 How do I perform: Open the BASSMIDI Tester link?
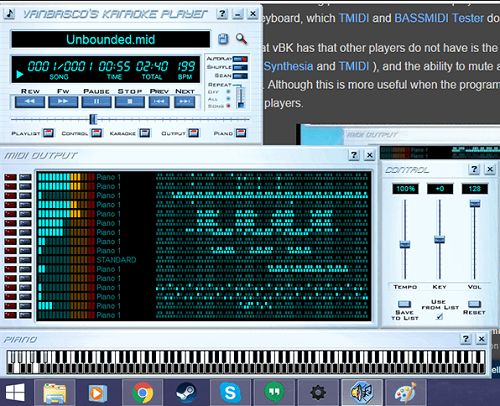(439, 18)
